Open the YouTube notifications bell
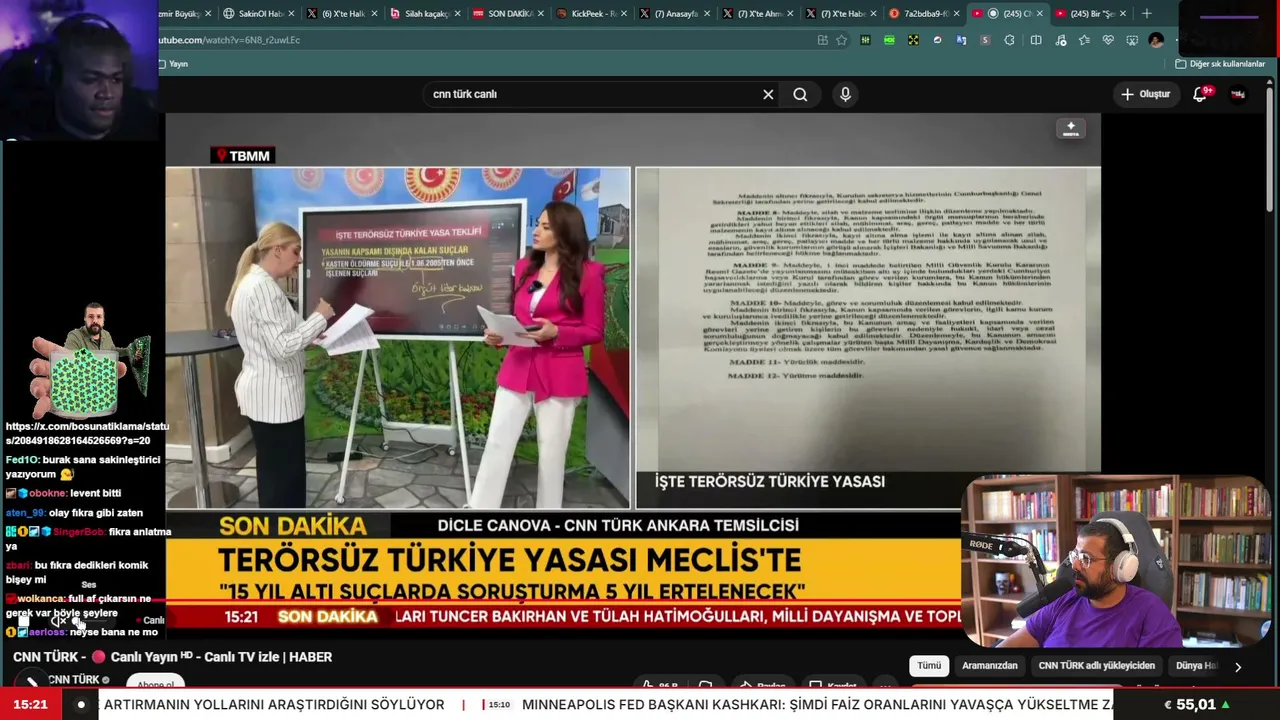Viewport: 1280px width, 720px height. 1200,94
